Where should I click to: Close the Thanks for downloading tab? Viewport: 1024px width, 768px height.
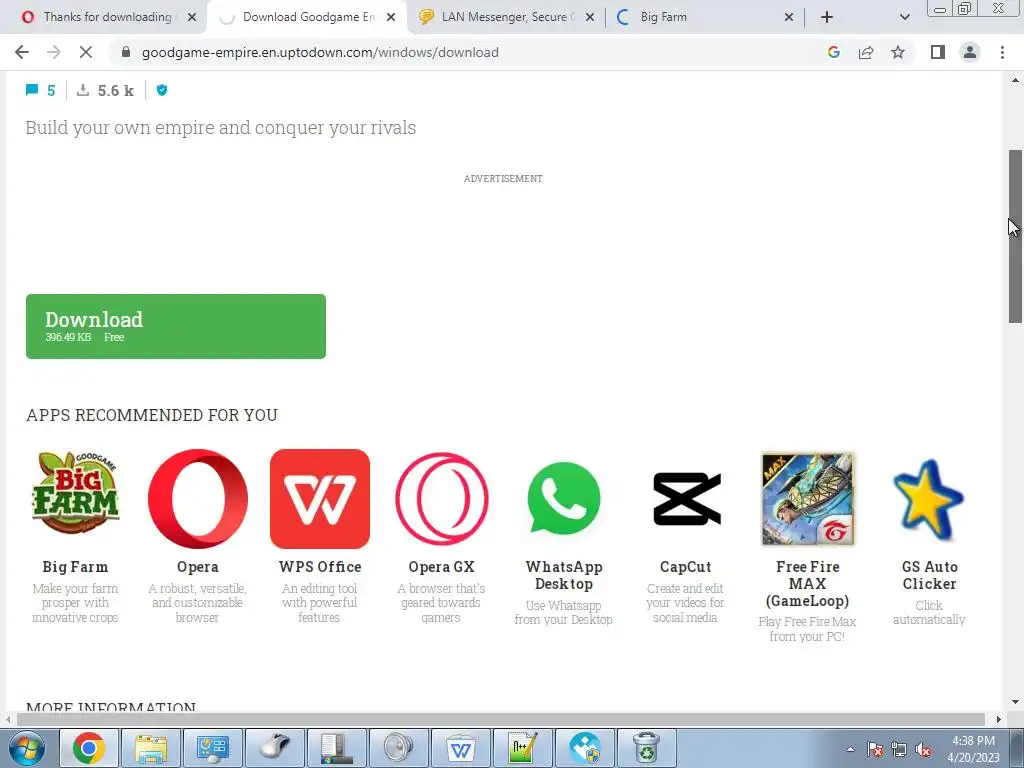(192, 17)
